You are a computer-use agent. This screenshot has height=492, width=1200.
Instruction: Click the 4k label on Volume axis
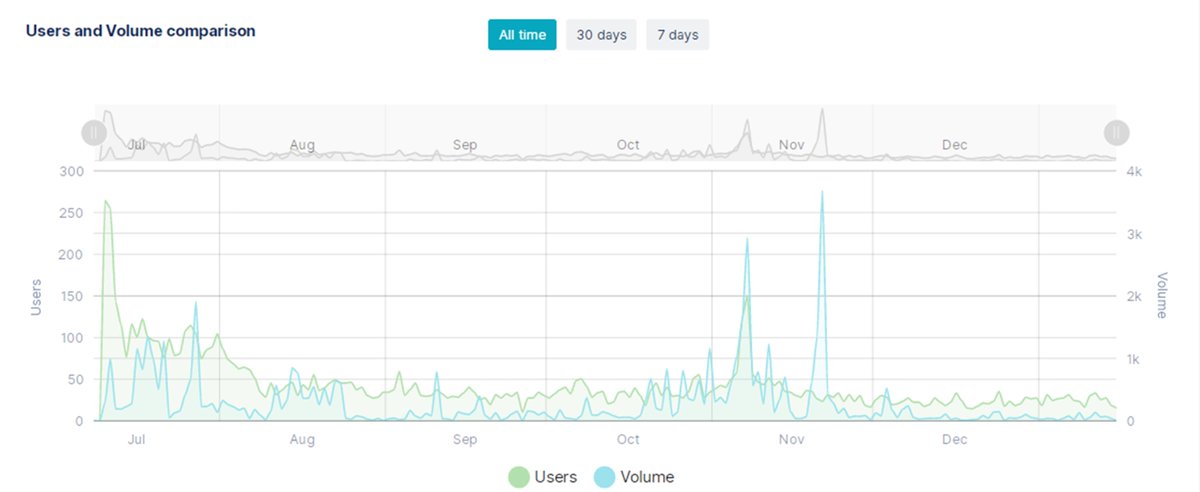1133,171
